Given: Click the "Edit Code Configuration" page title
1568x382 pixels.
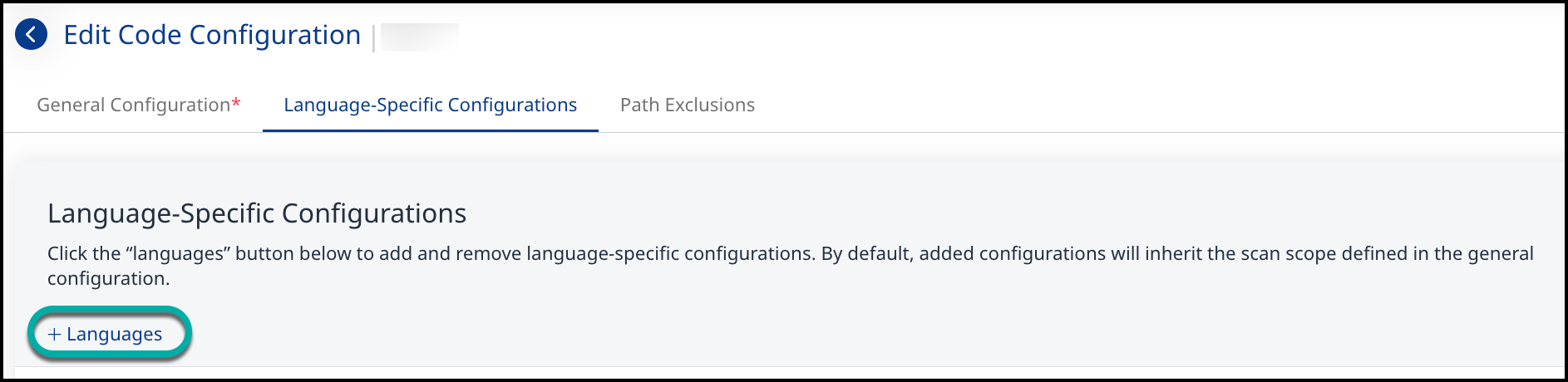Looking at the screenshot, I should coord(212,35).
